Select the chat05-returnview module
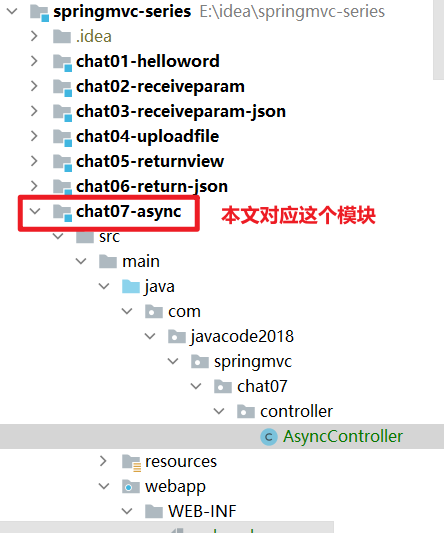The width and height of the screenshot is (444, 535). pos(150,161)
